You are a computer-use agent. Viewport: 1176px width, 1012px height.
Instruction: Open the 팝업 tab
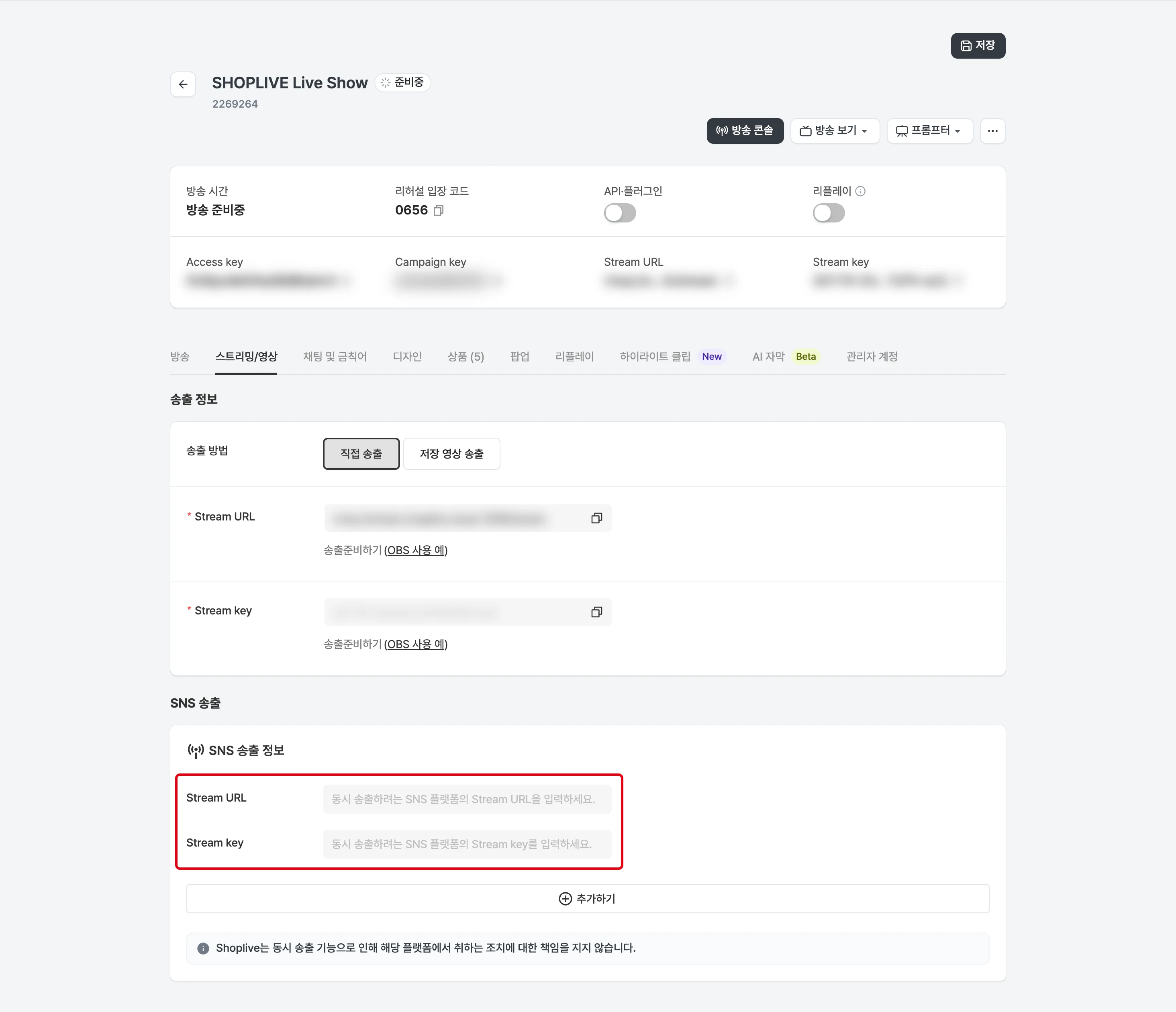coord(519,357)
